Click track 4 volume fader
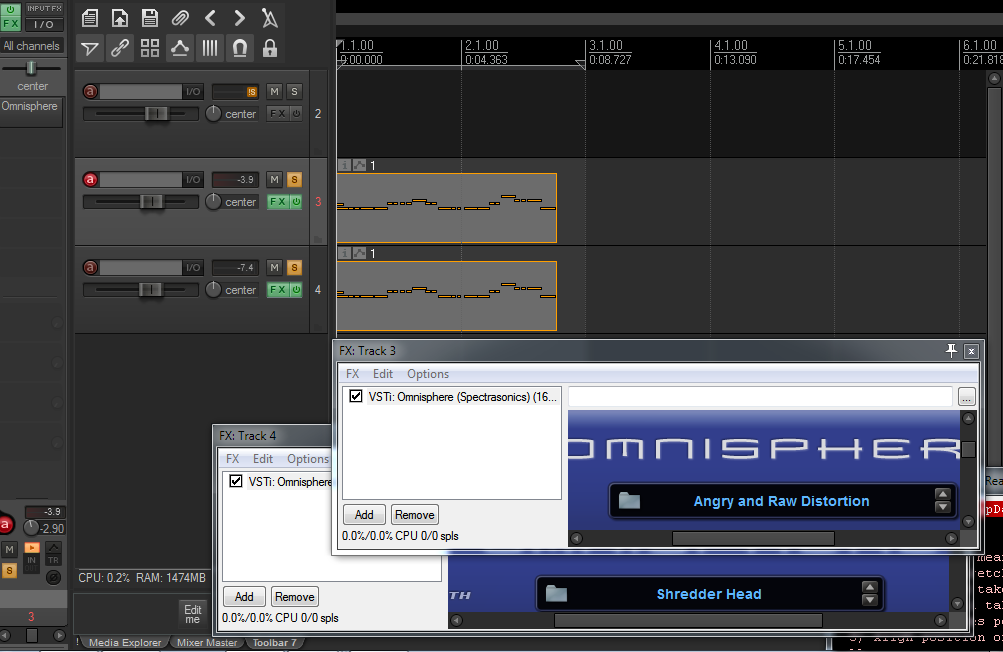1003x652 pixels. (x=150, y=290)
